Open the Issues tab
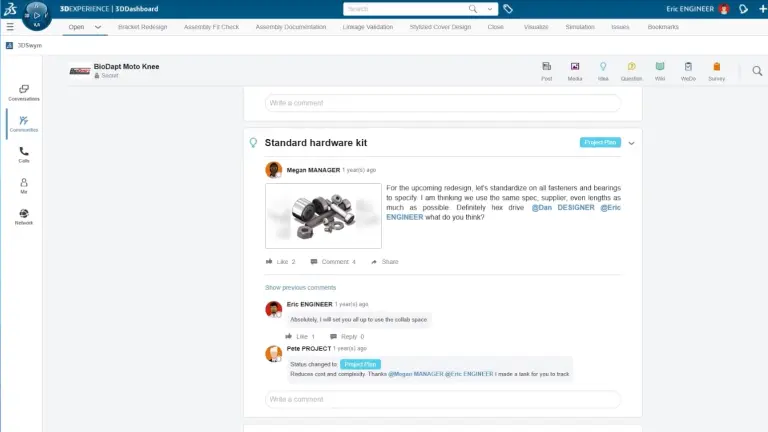 tap(620, 27)
